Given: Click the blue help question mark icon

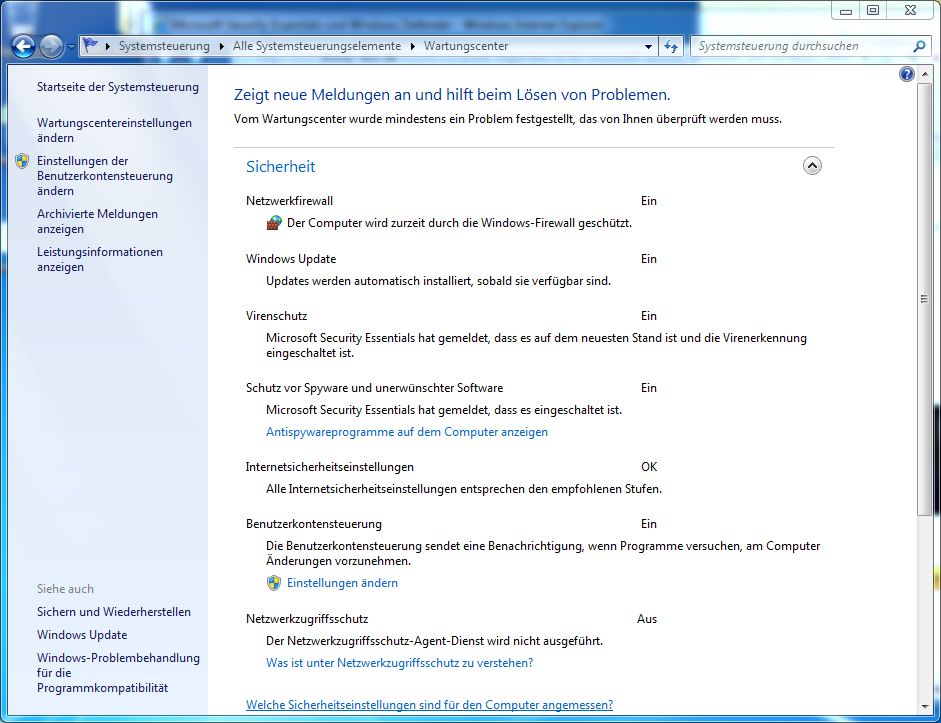Looking at the screenshot, I should tap(907, 74).
